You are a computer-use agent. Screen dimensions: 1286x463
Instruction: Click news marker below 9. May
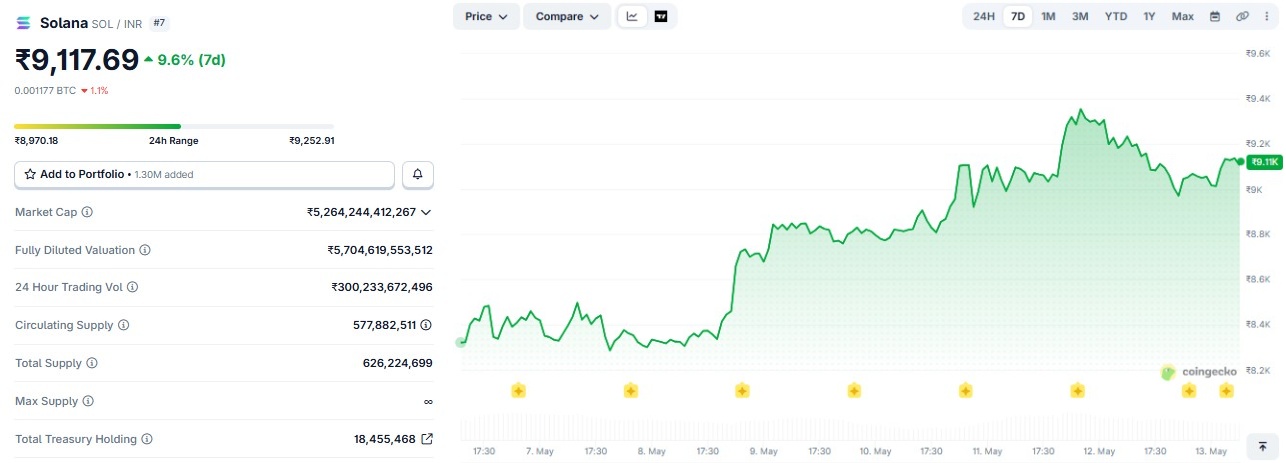pos(742,390)
